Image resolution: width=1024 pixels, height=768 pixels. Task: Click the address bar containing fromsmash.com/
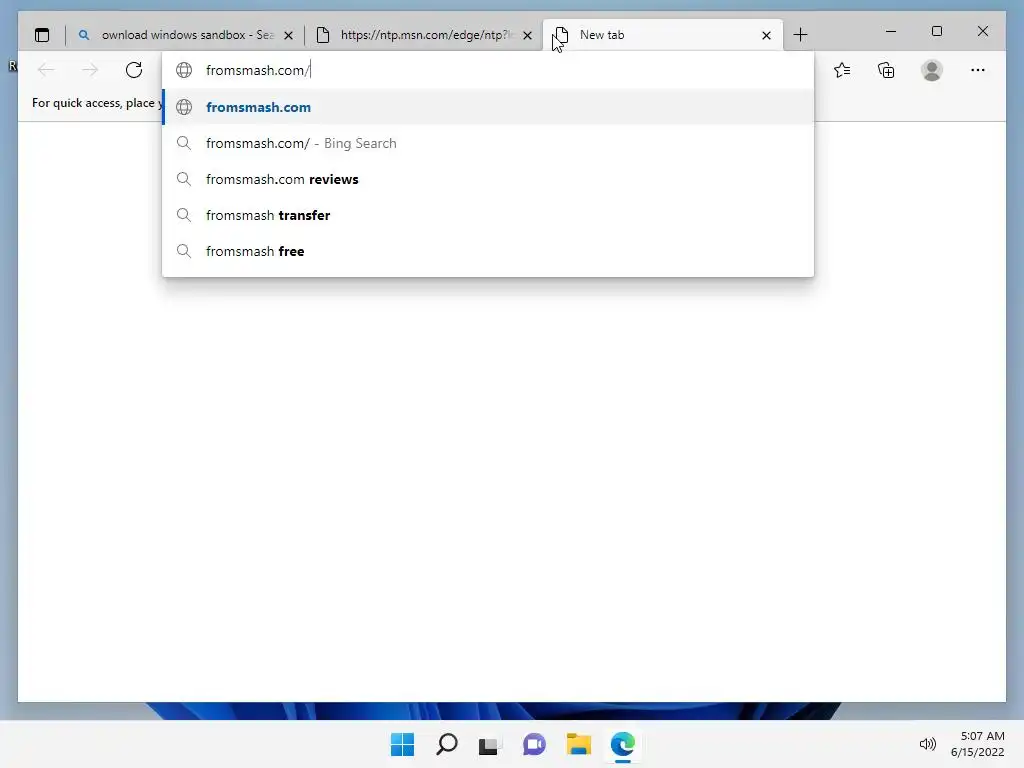[488, 70]
